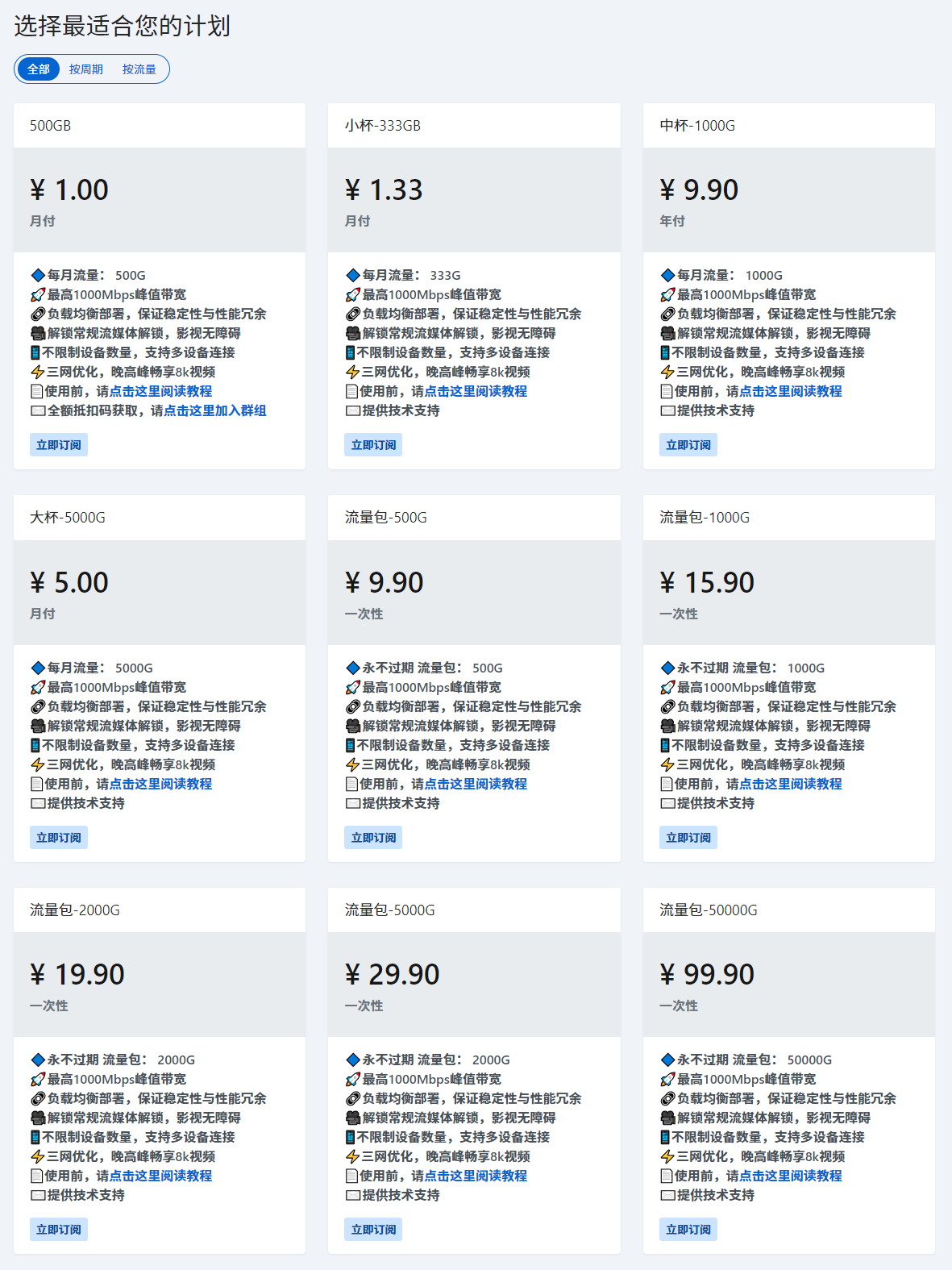952x1270 pixels.
Task: Subscribe to the 大杯-5000G plan
Action: [59, 838]
